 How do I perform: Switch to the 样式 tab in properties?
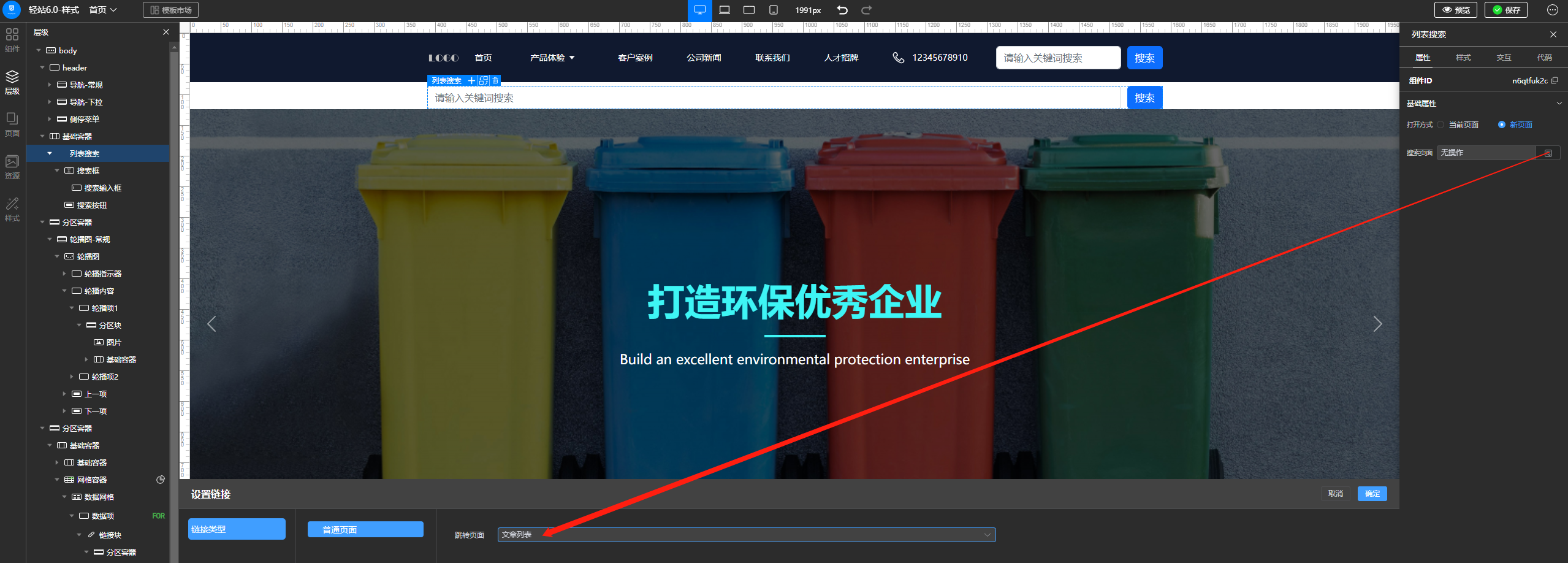[x=1463, y=58]
